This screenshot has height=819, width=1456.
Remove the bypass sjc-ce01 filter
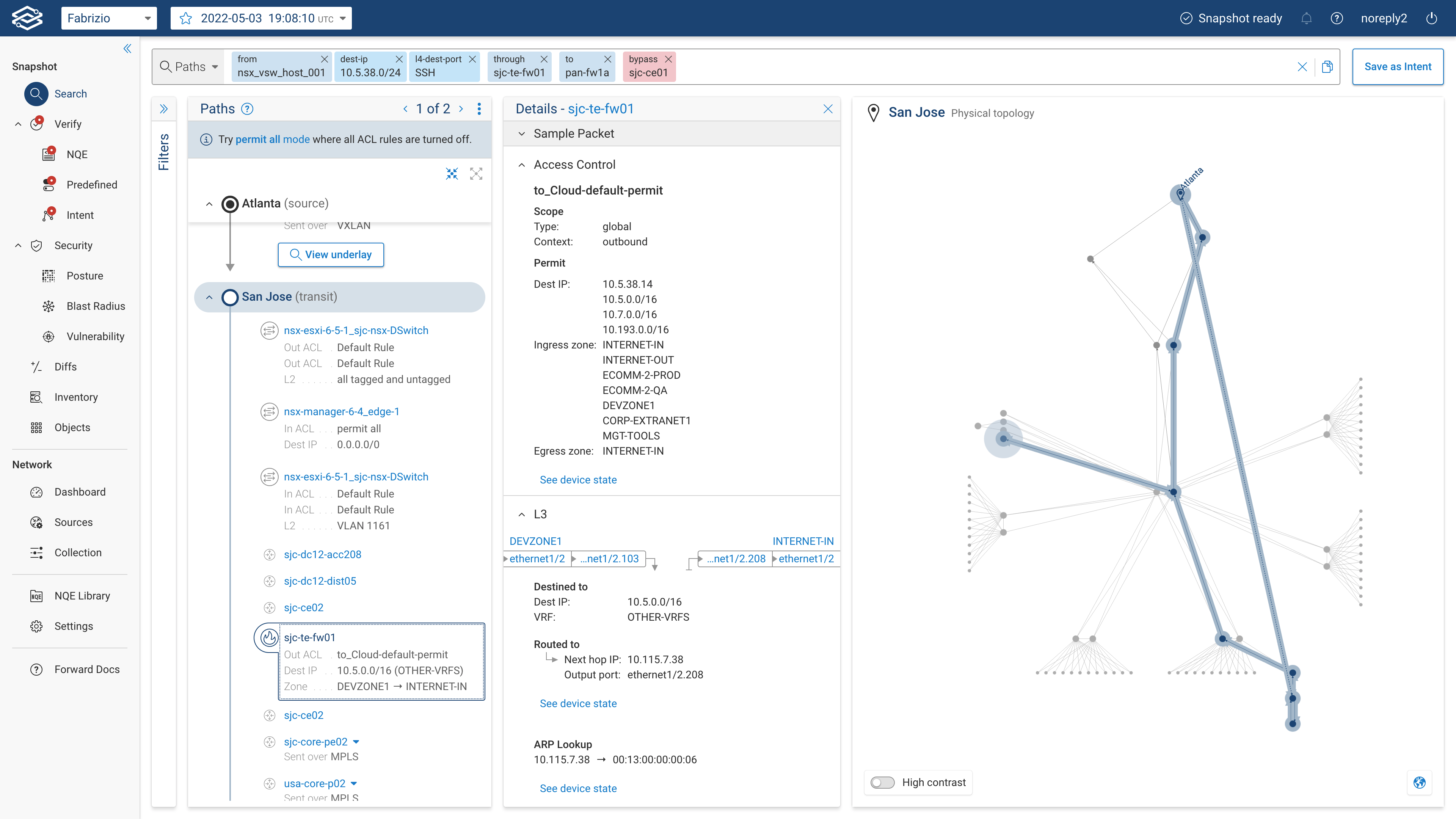668,59
